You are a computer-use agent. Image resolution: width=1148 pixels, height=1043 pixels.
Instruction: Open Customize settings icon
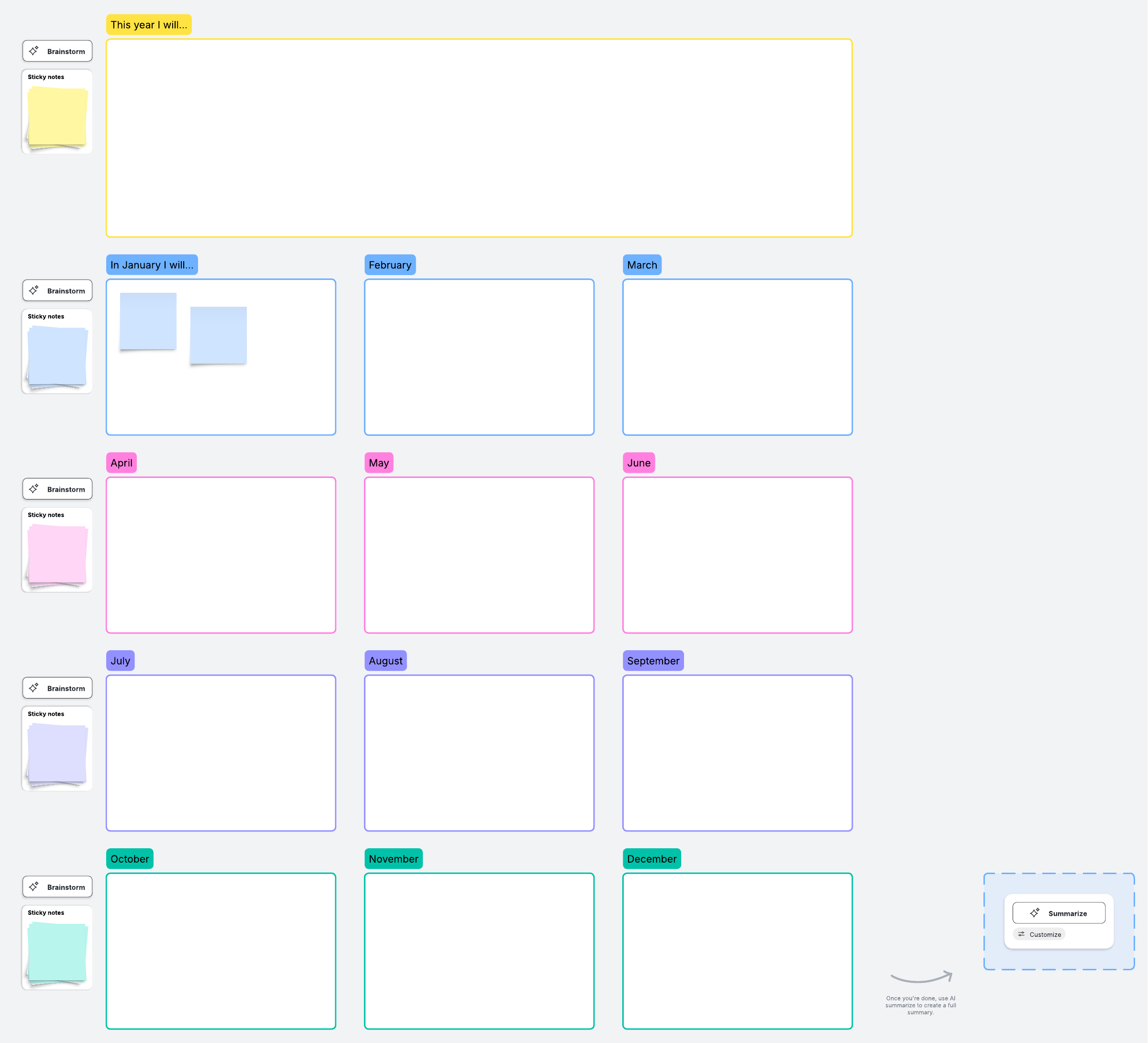1021,934
